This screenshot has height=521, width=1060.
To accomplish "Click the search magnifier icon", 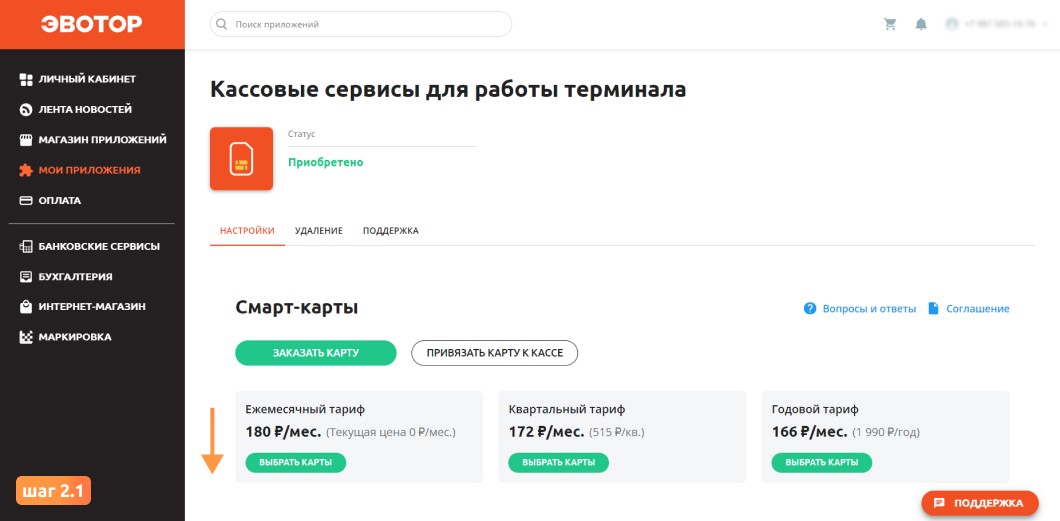I will point(221,24).
